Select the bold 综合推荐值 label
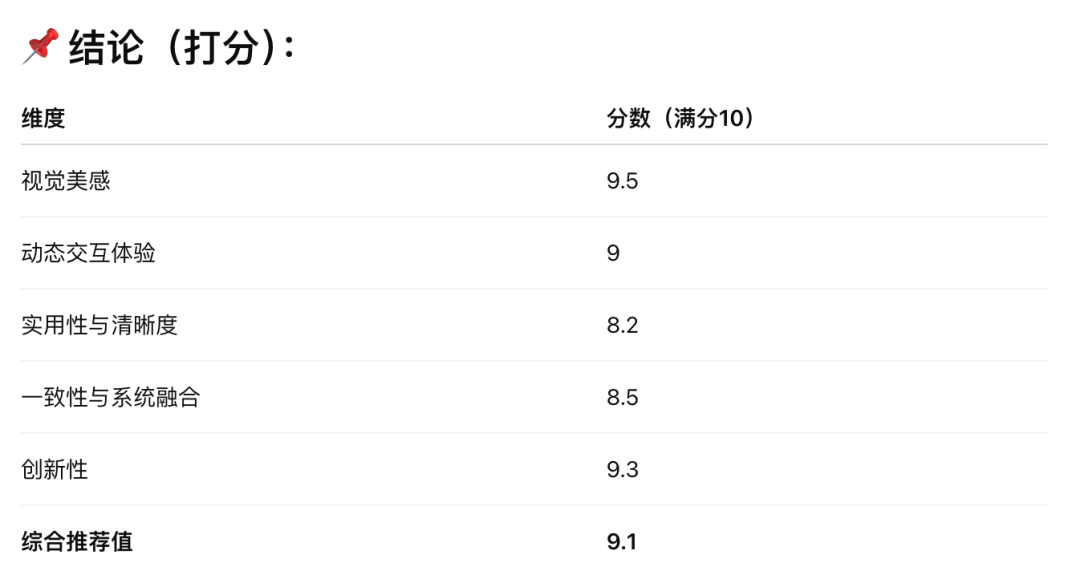 (x=76, y=542)
